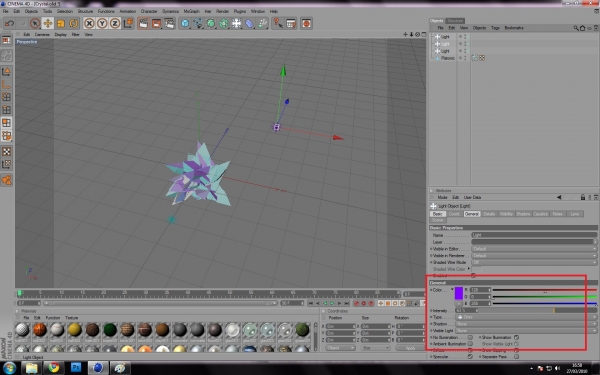Open the Objects menu in the menu bar
The image size is (600, 375).
[31, 11]
